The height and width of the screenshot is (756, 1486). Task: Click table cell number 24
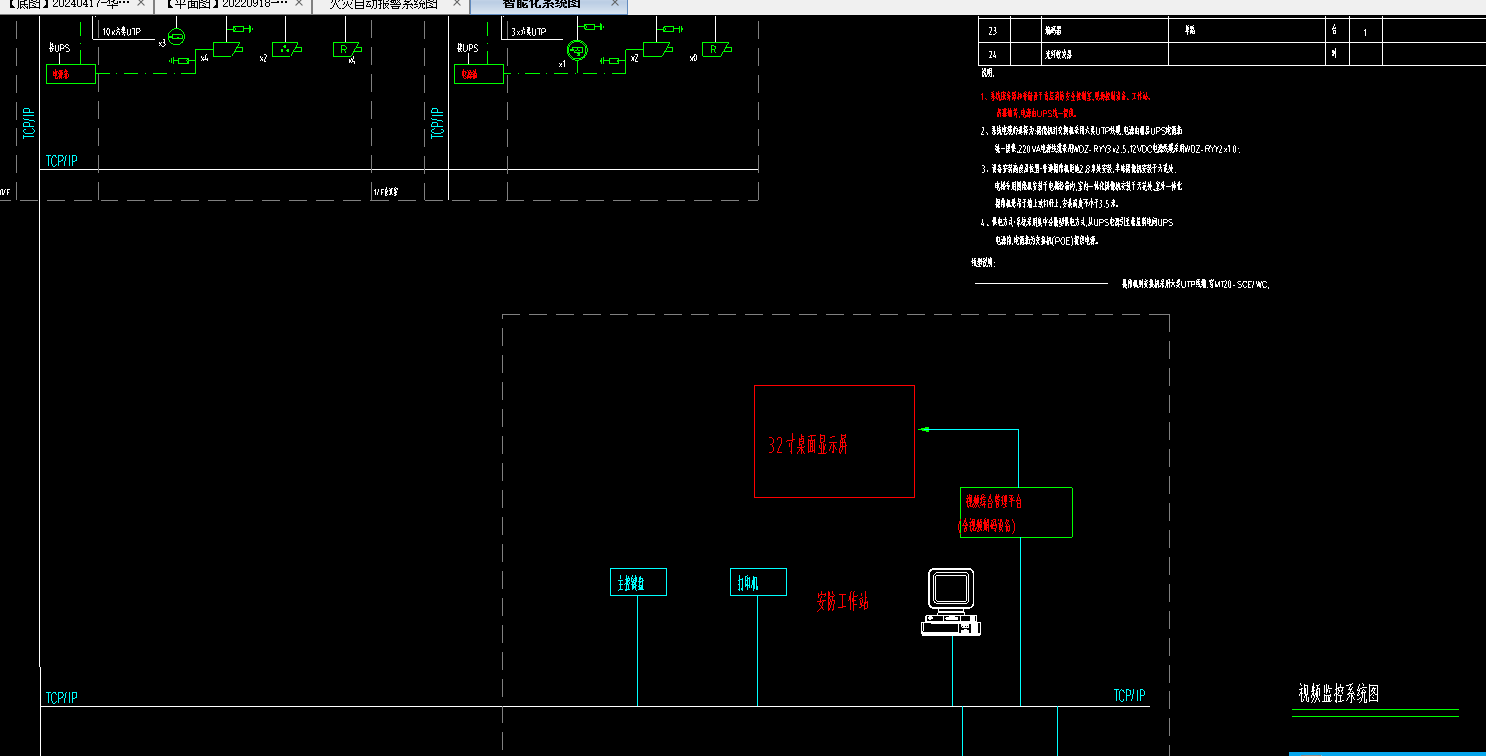click(x=993, y=55)
